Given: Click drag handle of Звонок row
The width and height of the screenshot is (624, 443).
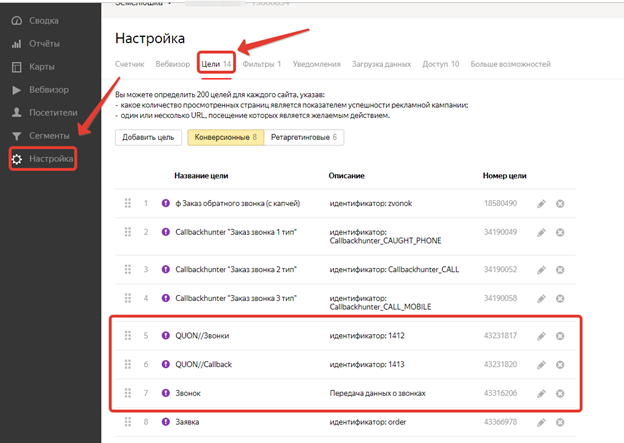Looking at the screenshot, I should [x=128, y=393].
